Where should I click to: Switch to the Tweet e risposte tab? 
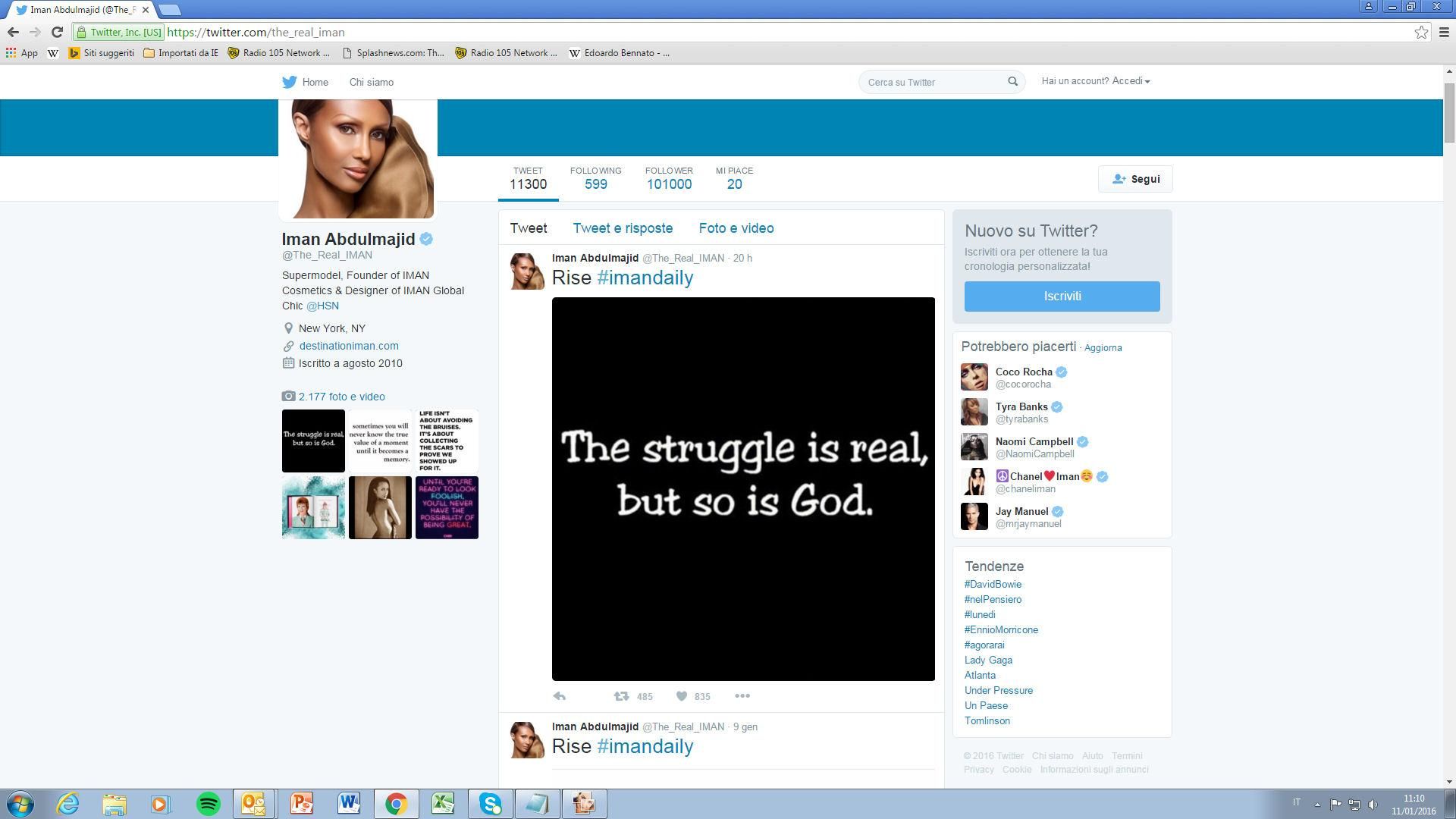[x=623, y=228]
